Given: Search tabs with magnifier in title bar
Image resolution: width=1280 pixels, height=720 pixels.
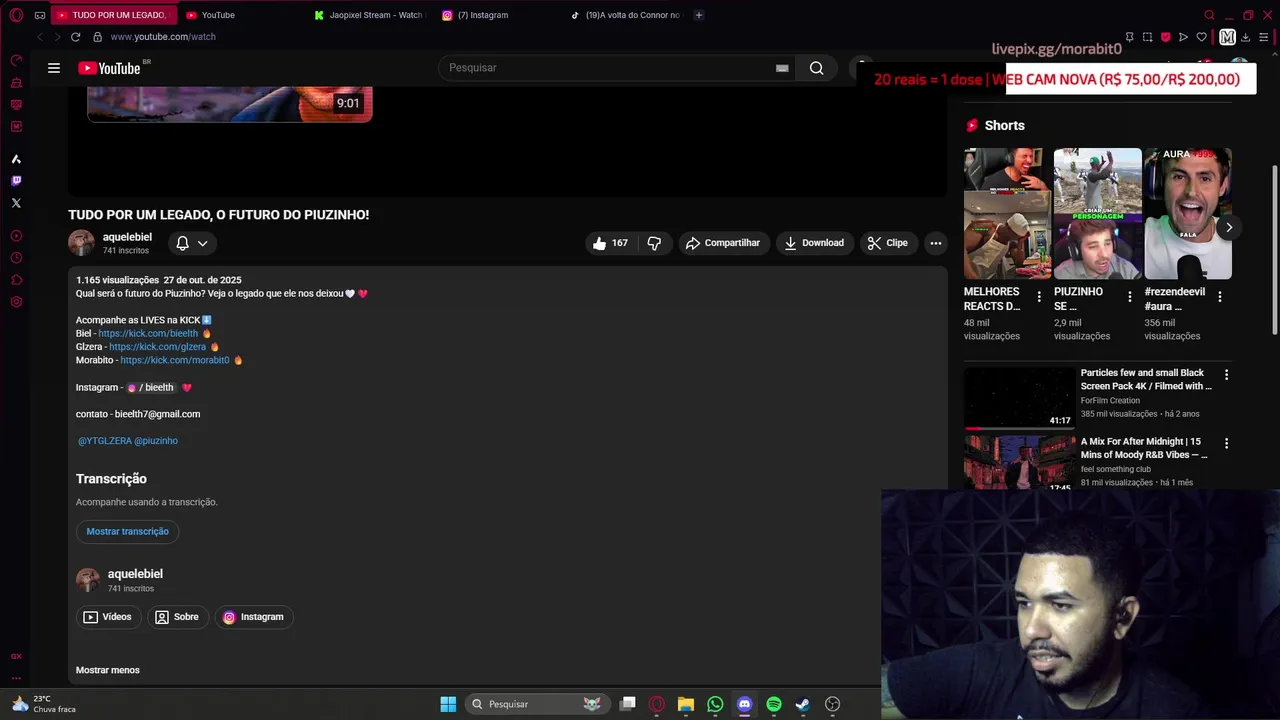Looking at the screenshot, I should pyautogui.click(x=1210, y=15).
